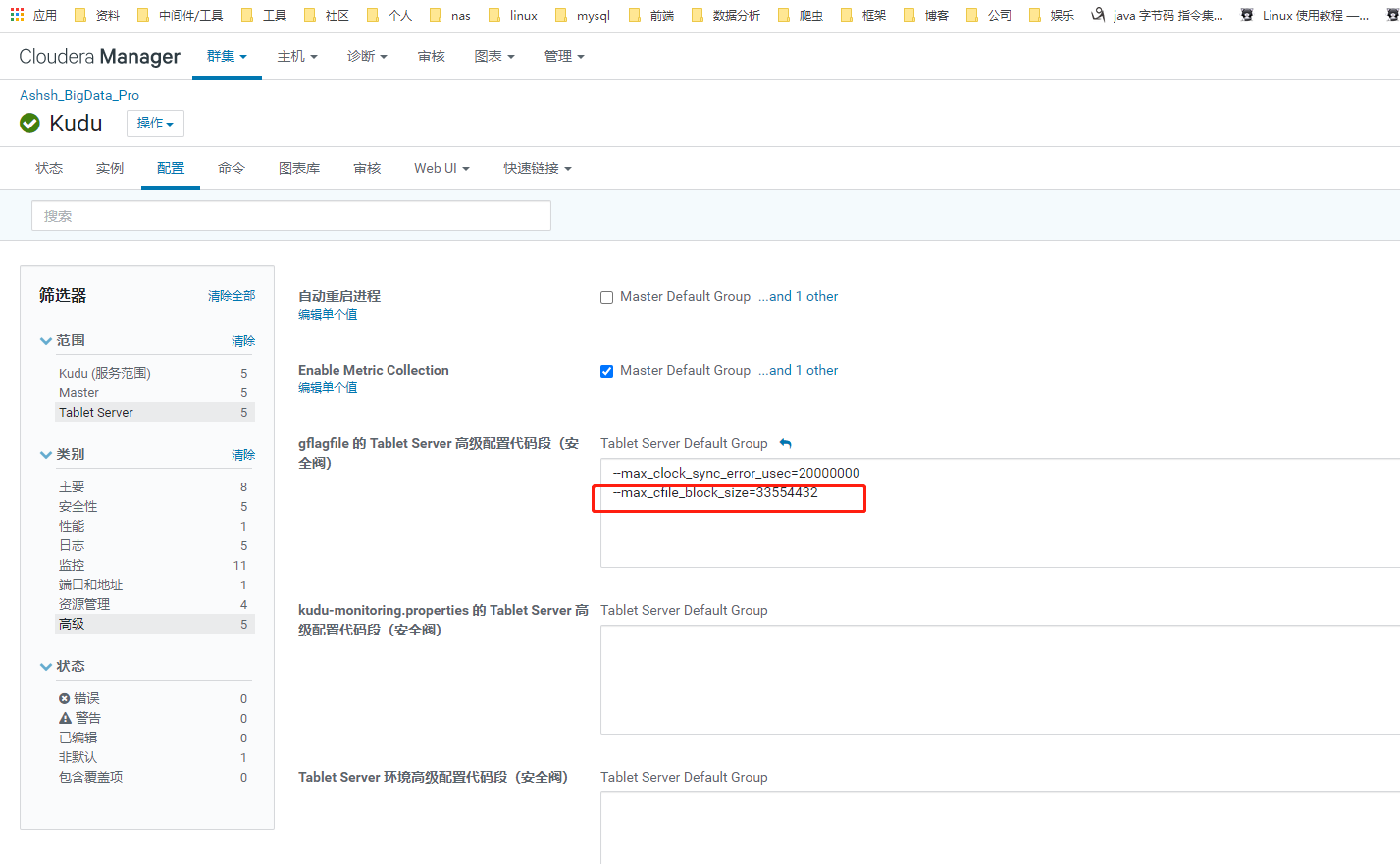This screenshot has height=864, width=1400.
Task: Open the 操作 actions dropdown
Action: tap(155, 123)
